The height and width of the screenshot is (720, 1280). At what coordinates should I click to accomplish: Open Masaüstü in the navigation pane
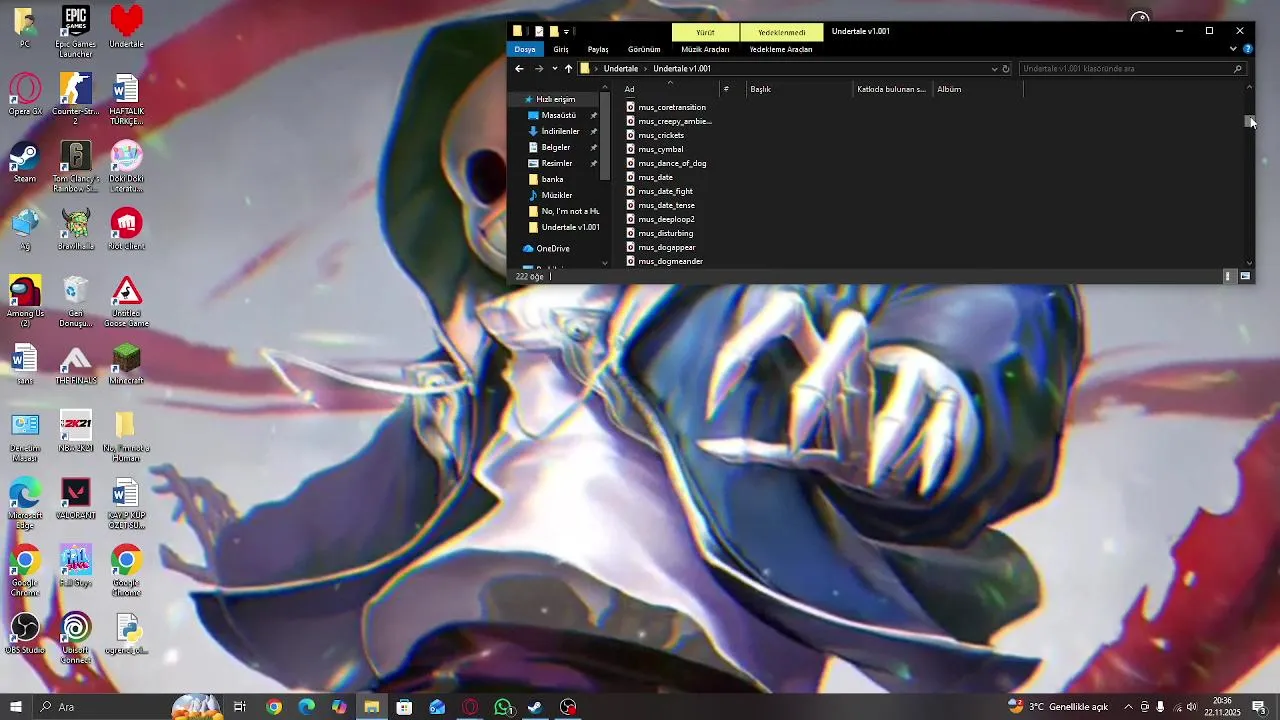point(558,115)
